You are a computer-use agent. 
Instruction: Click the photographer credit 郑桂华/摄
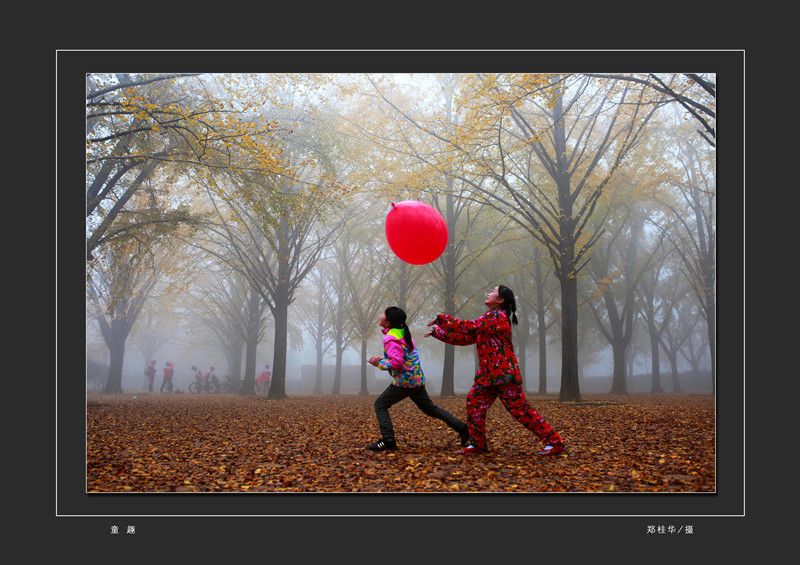coord(669,530)
